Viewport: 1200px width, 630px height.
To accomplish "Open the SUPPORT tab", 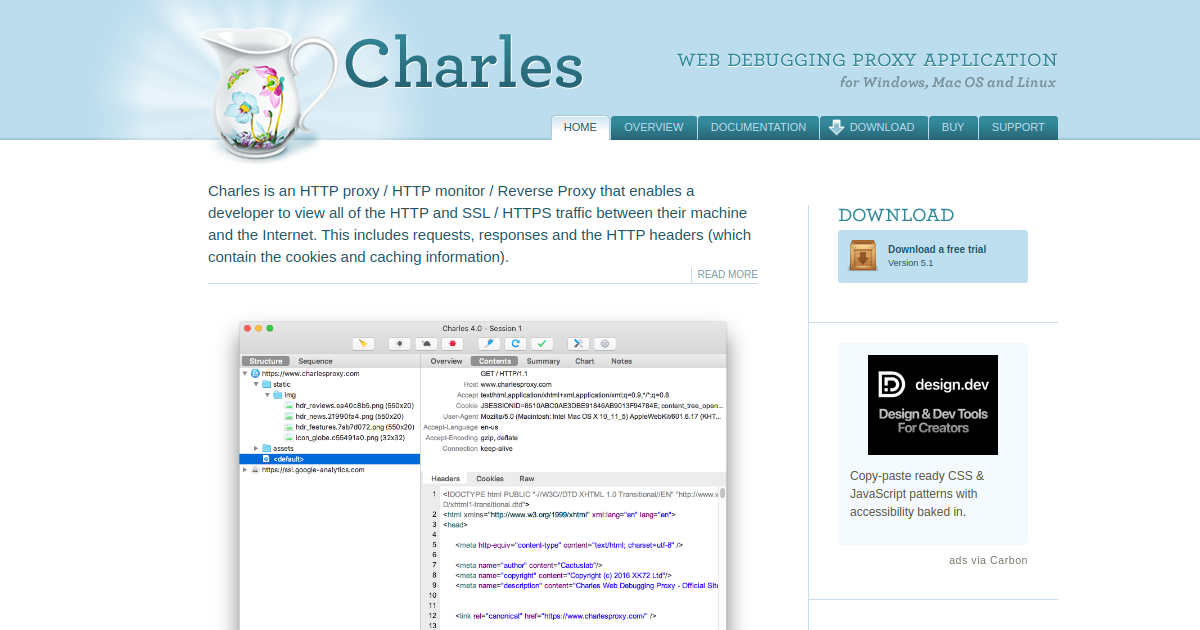I will (1018, 128).
